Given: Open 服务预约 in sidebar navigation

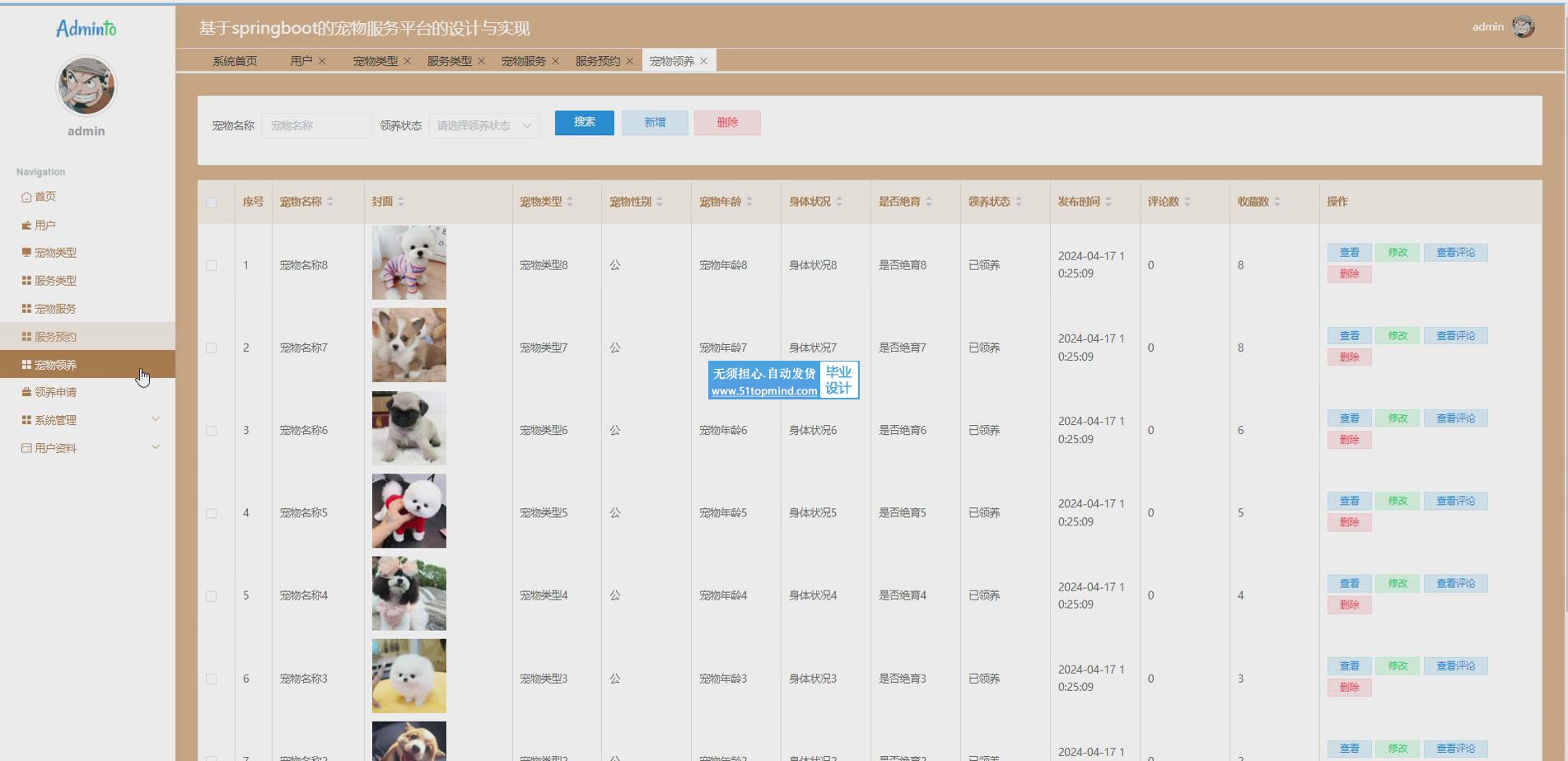Looking at the screenshot, I should point(87,337).
